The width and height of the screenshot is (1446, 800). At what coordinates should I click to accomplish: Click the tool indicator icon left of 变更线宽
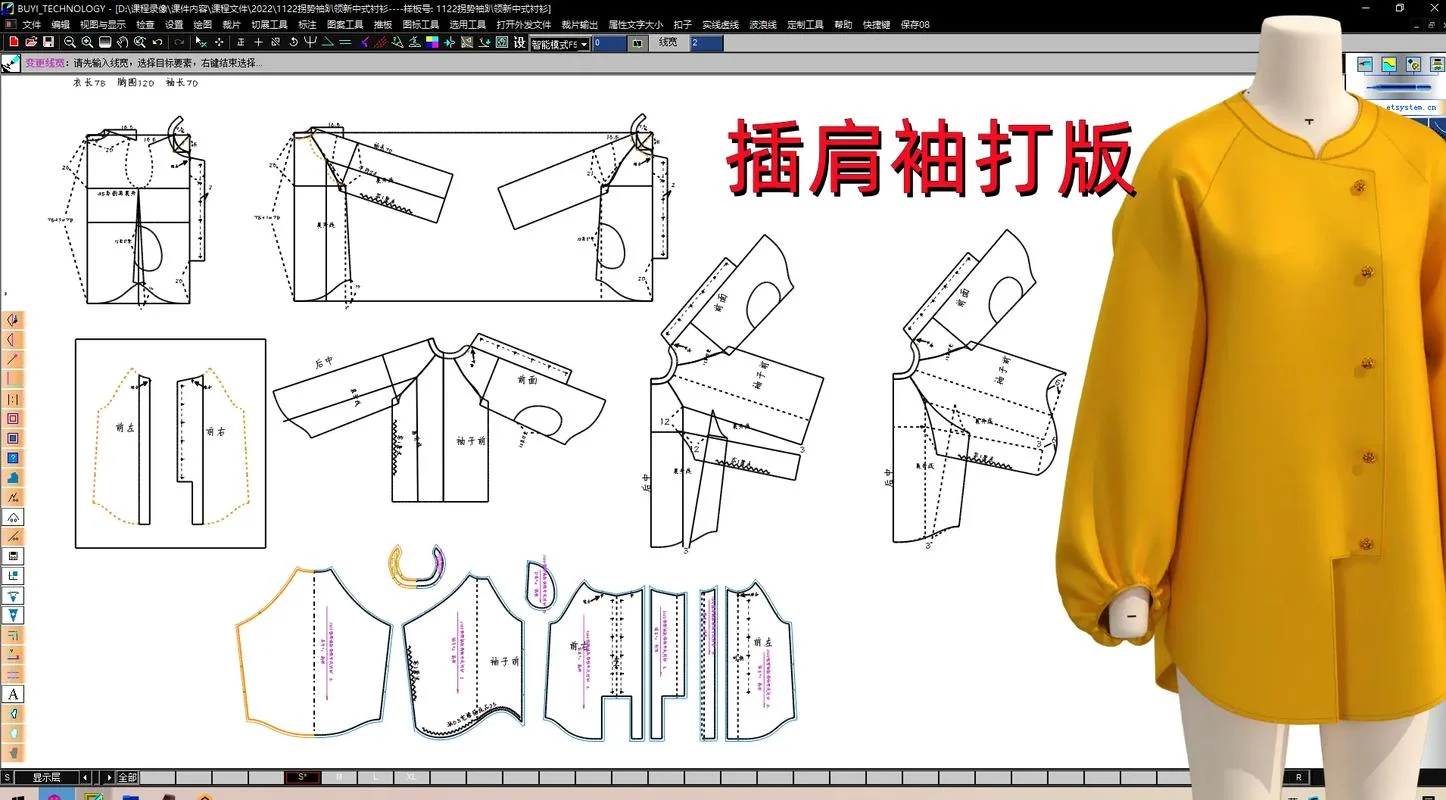pos(10,63)
